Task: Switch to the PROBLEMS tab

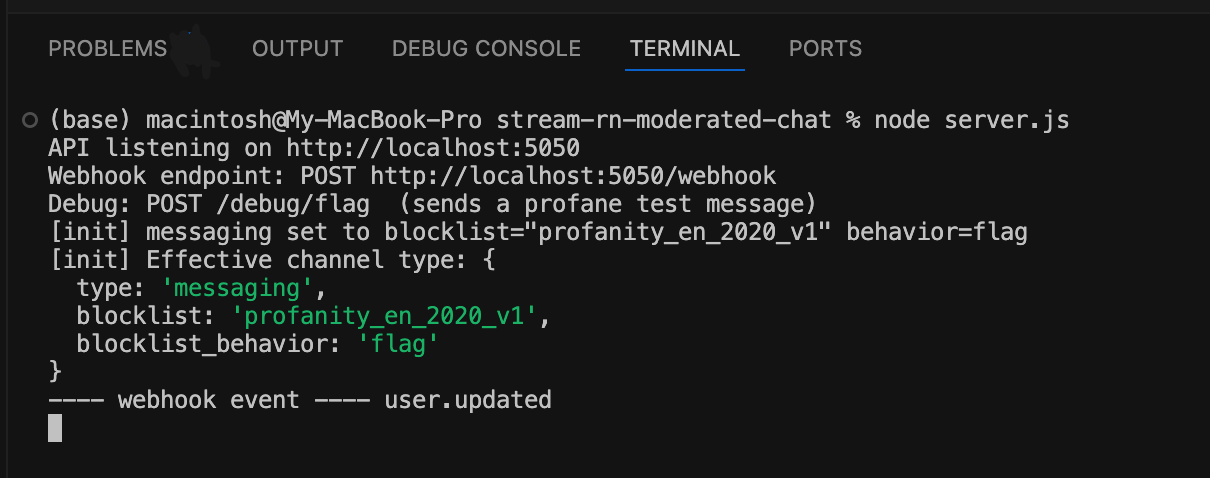Action: 107,48
